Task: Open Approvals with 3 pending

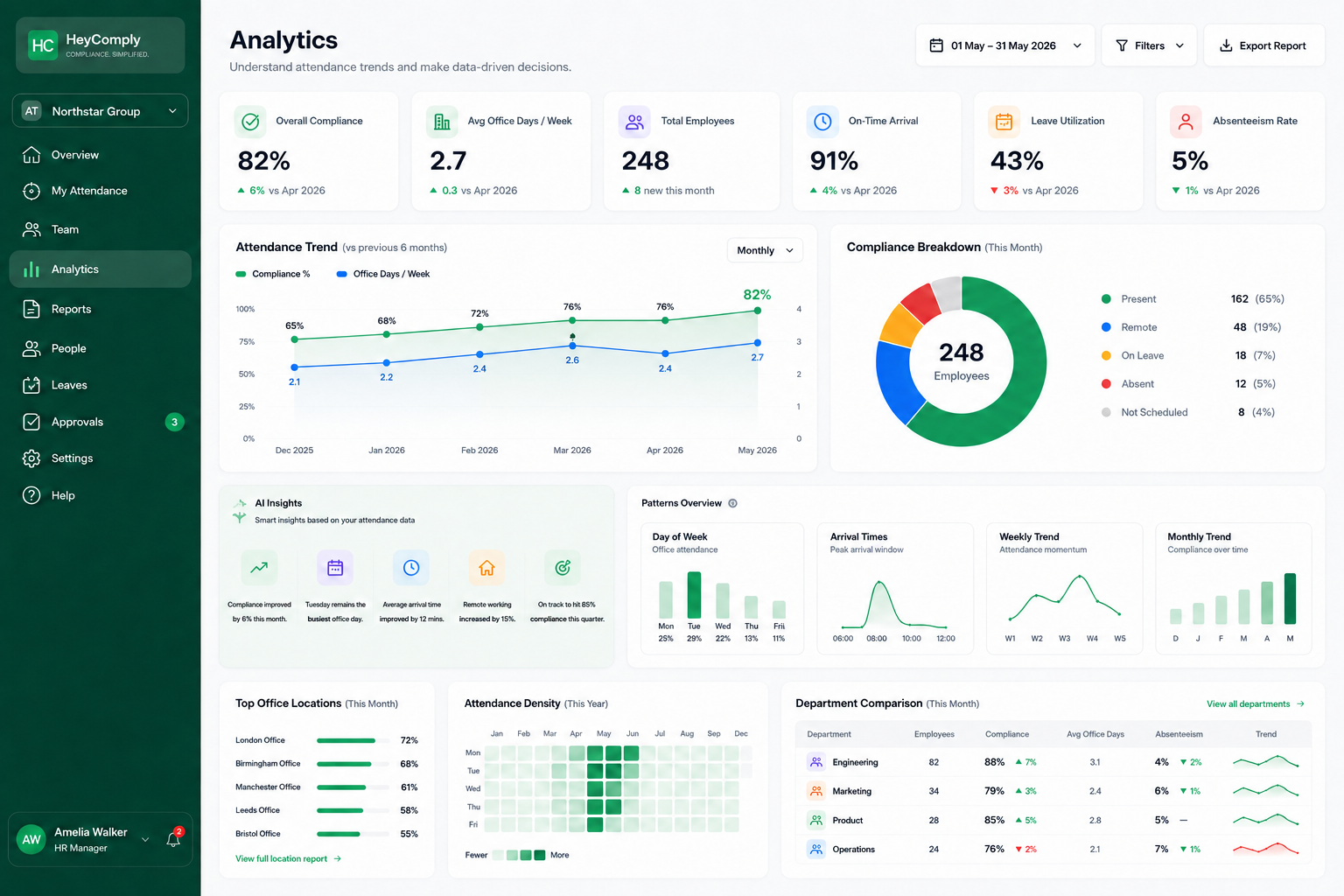Action: point(101,422)
